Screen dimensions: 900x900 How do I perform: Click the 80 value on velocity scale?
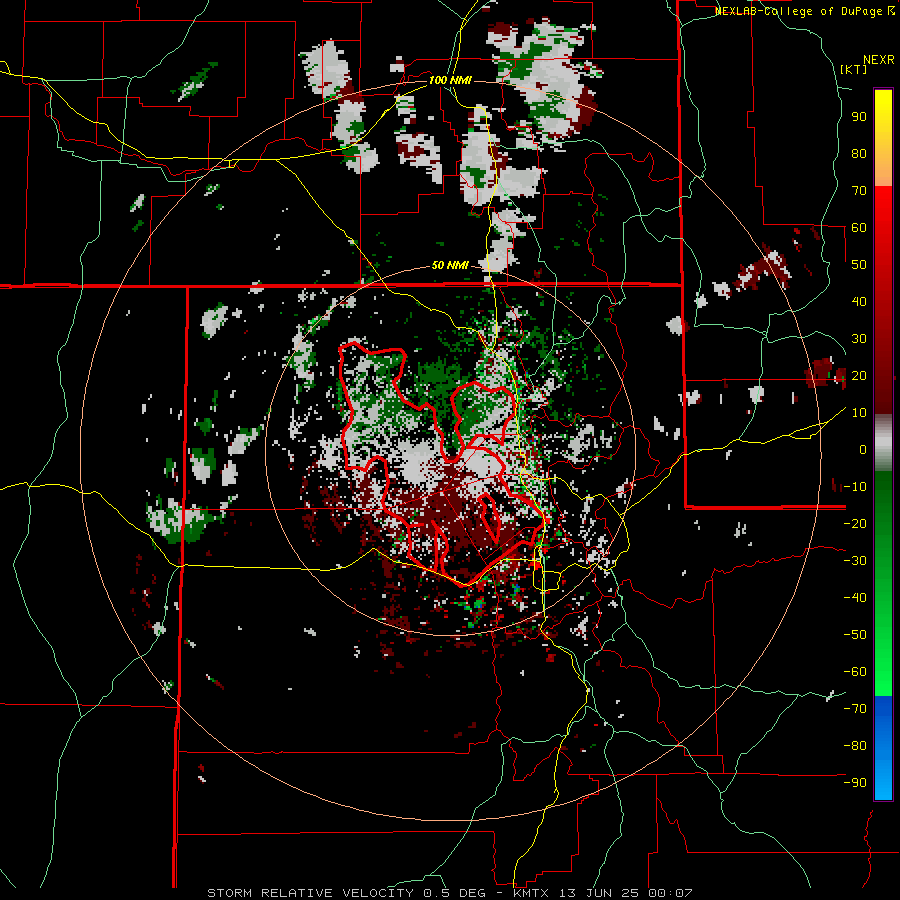859,153
